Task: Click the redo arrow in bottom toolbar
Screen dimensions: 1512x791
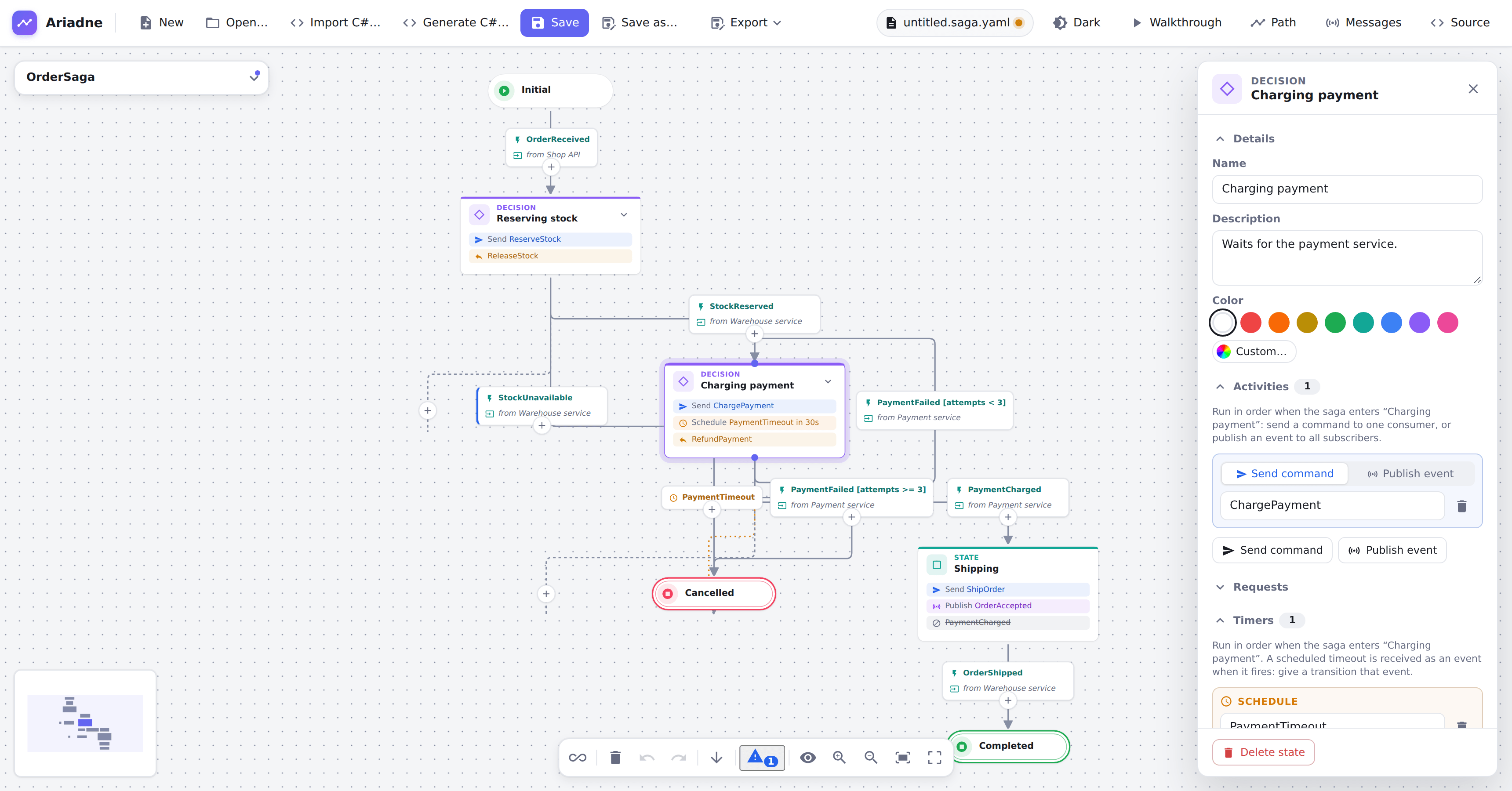Action: point(679,758)
